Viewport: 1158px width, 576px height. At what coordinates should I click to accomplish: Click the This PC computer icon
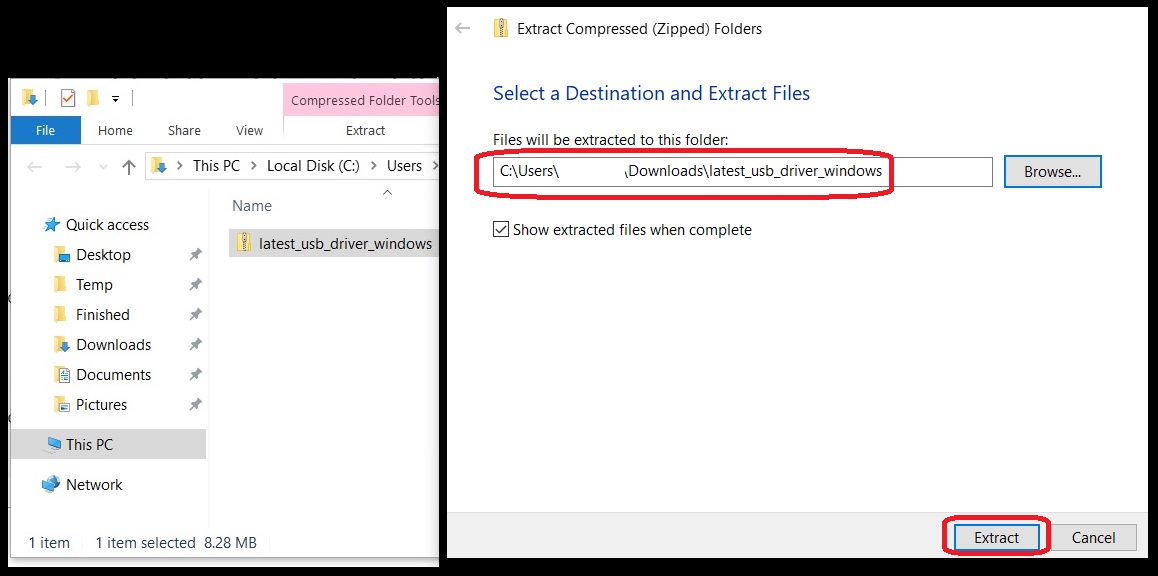(52, 445)
